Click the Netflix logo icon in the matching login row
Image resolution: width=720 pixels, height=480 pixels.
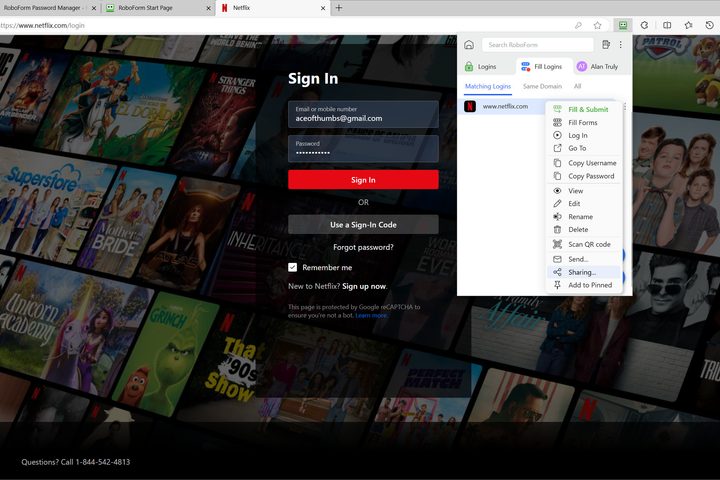click(470, 106)
